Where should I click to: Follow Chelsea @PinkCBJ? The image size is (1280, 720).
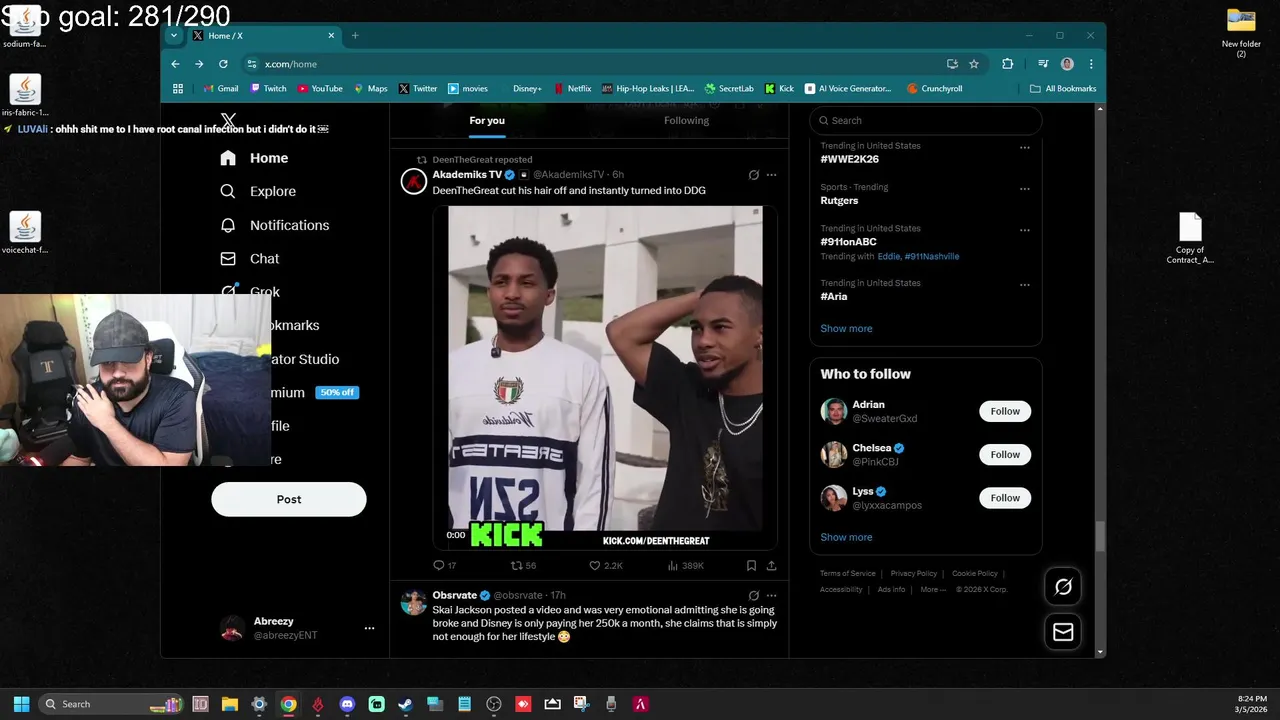pyautogui.click(x=1005, y=454)
